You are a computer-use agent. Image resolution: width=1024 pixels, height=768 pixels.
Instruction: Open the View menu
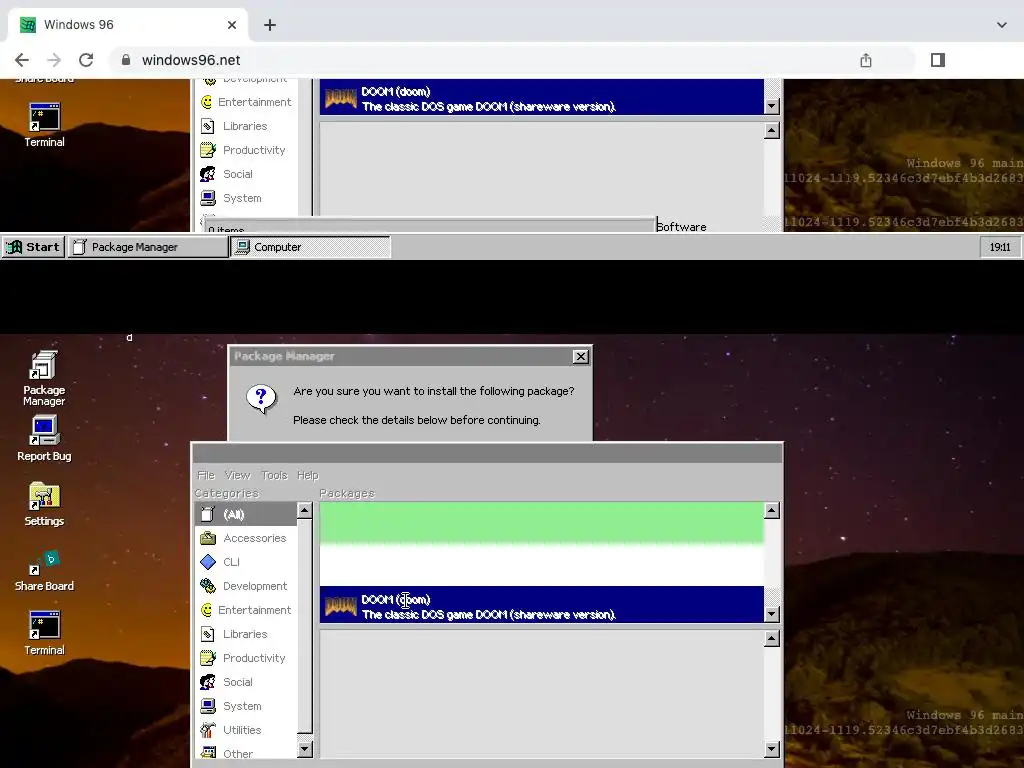click(x=237, y=475)
